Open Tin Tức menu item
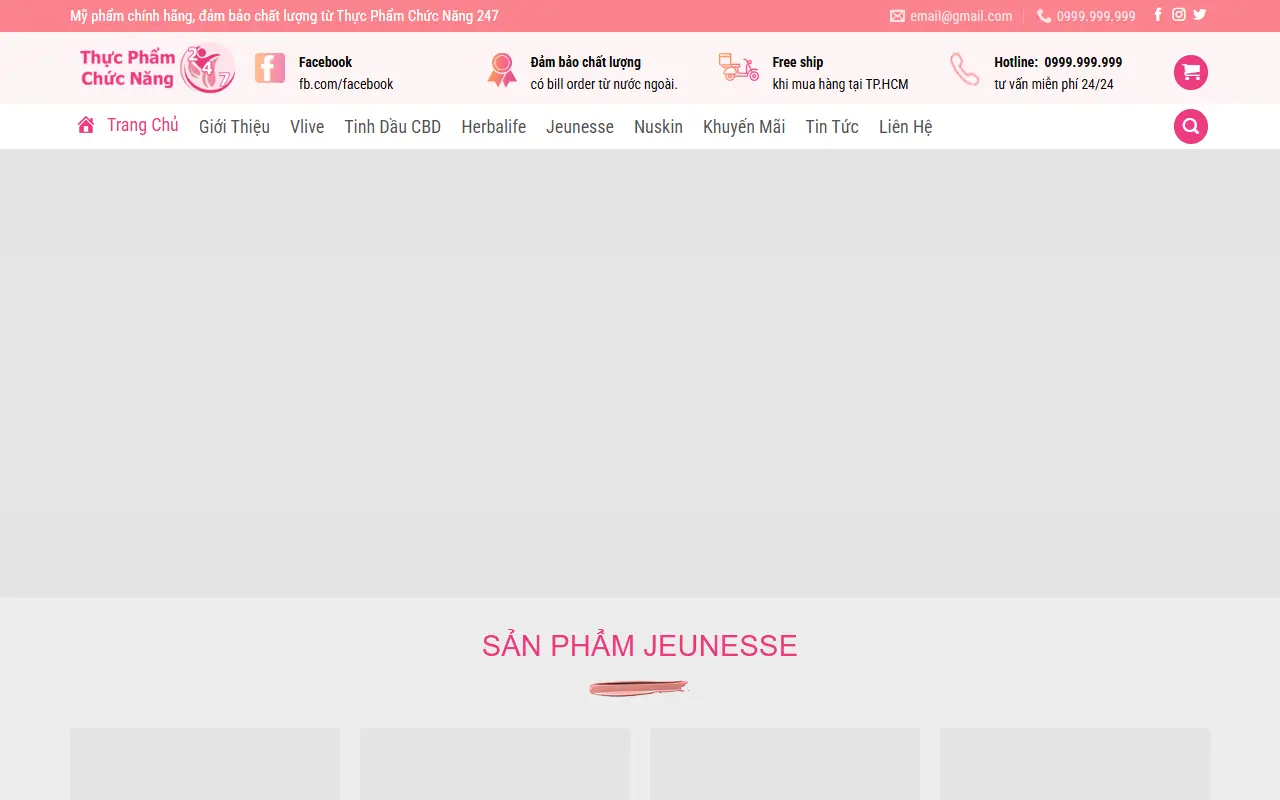Image resolution: width=1280 pixels, height=800 pixels. click(x=832, y=127)
